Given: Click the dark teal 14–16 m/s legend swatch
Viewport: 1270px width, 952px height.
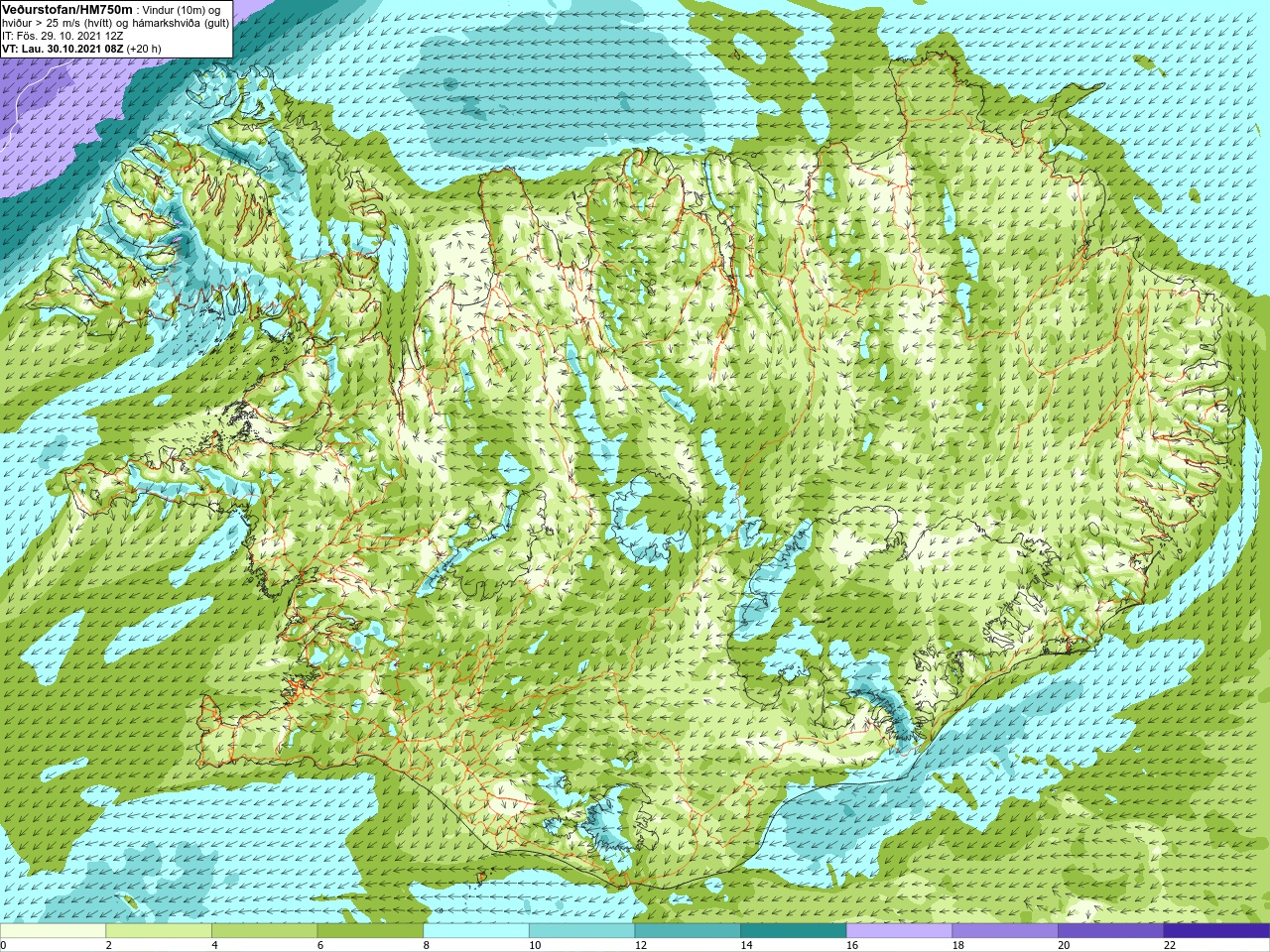Looking at the screenshot, I should click(794, 931).
